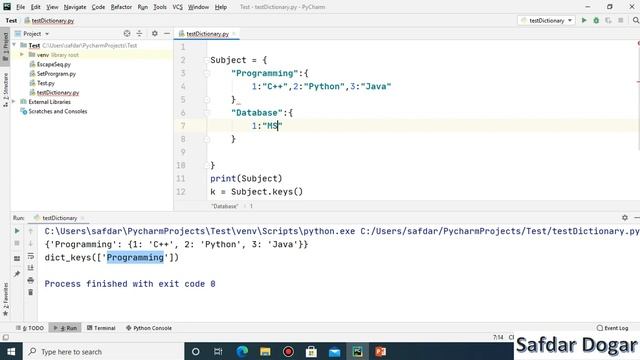Open Run panel settings gear
The height and width of the screenshot is (360, 640).
point(624,218)
